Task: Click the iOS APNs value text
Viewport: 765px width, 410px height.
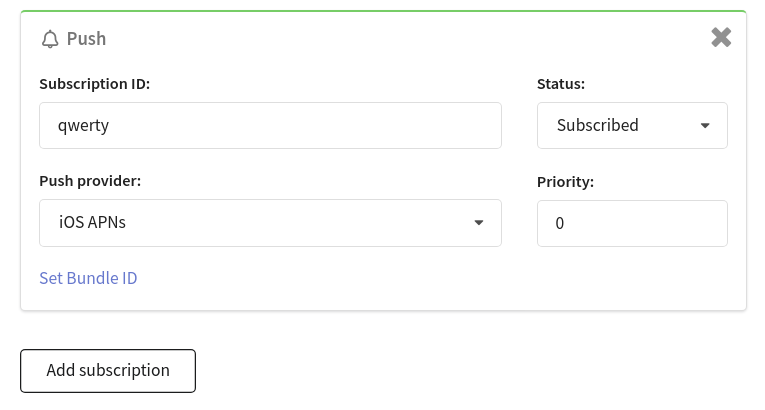Action: point(92,223)
